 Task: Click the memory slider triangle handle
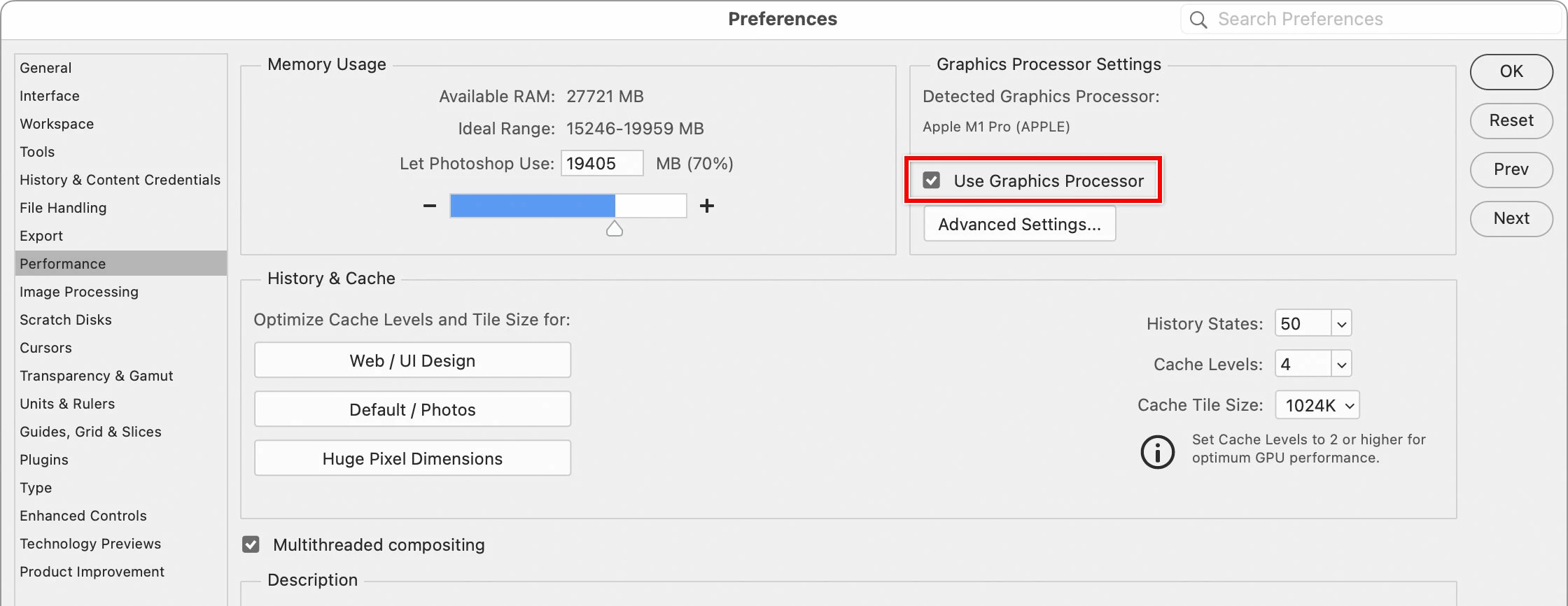(x=615, y=229)
